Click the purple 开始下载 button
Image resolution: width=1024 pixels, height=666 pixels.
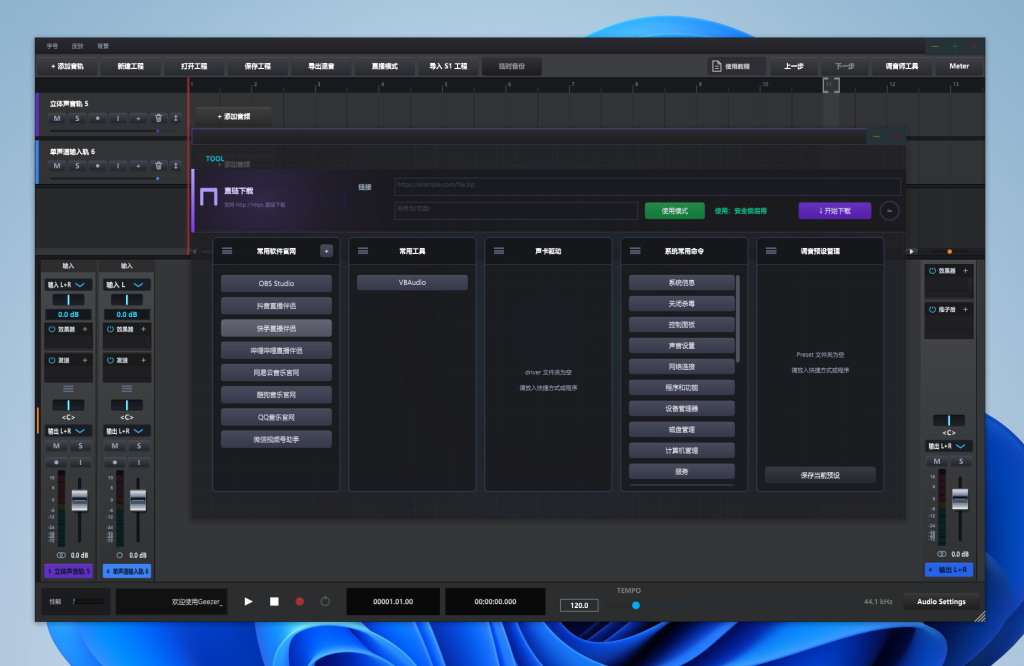[835, 211]
